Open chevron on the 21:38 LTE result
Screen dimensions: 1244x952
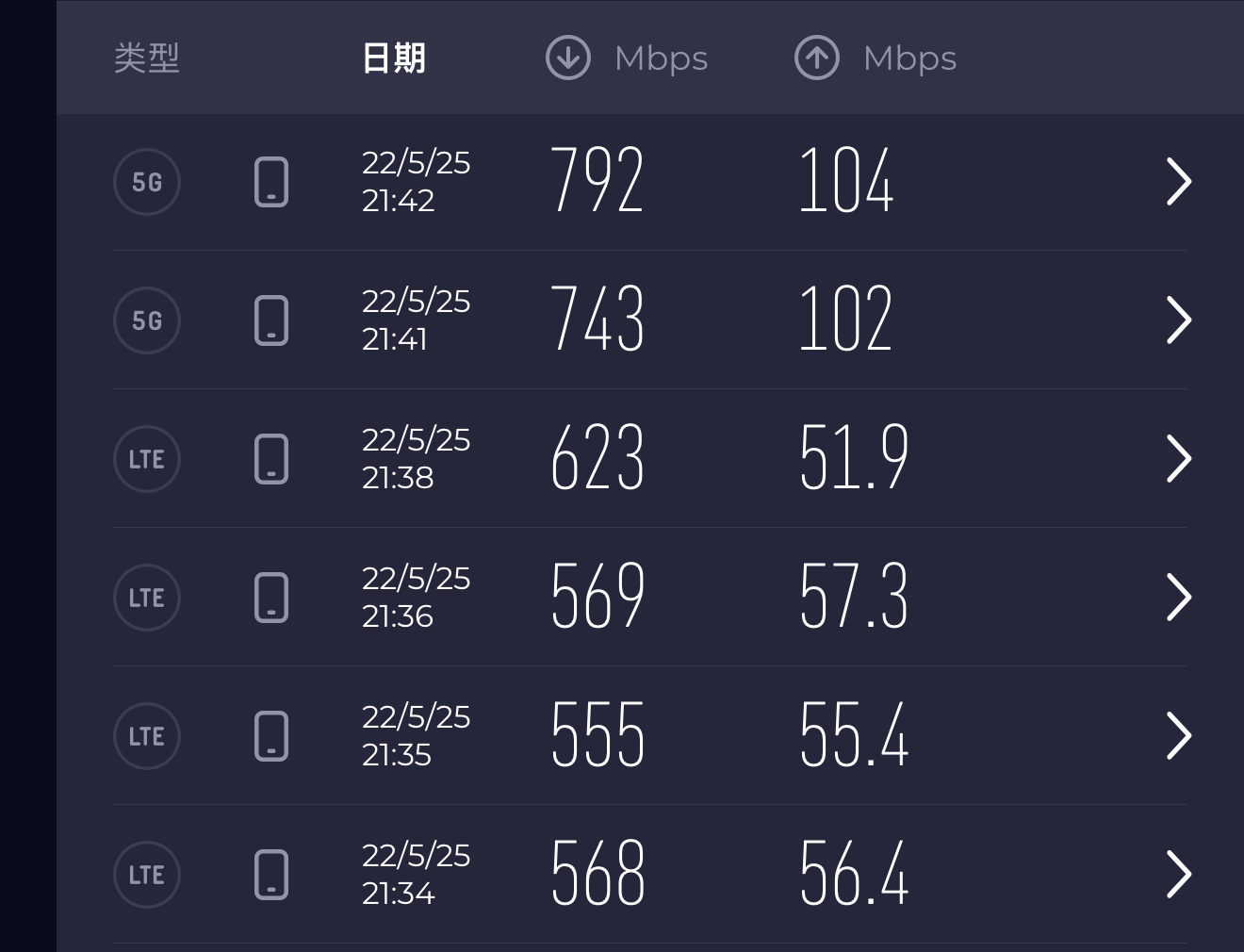pos(1179,459)
